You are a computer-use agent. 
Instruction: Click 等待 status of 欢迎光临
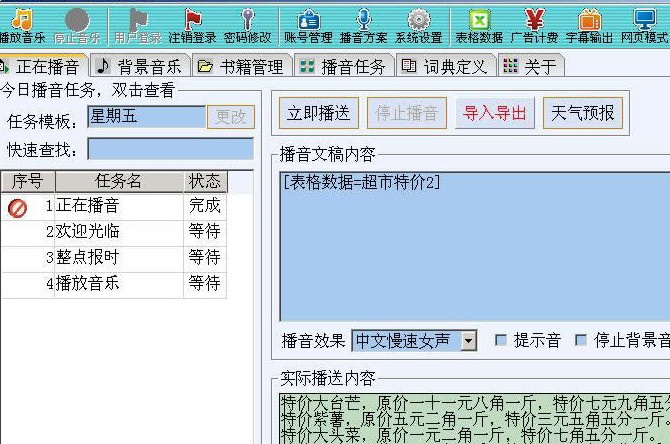[205, 232]
